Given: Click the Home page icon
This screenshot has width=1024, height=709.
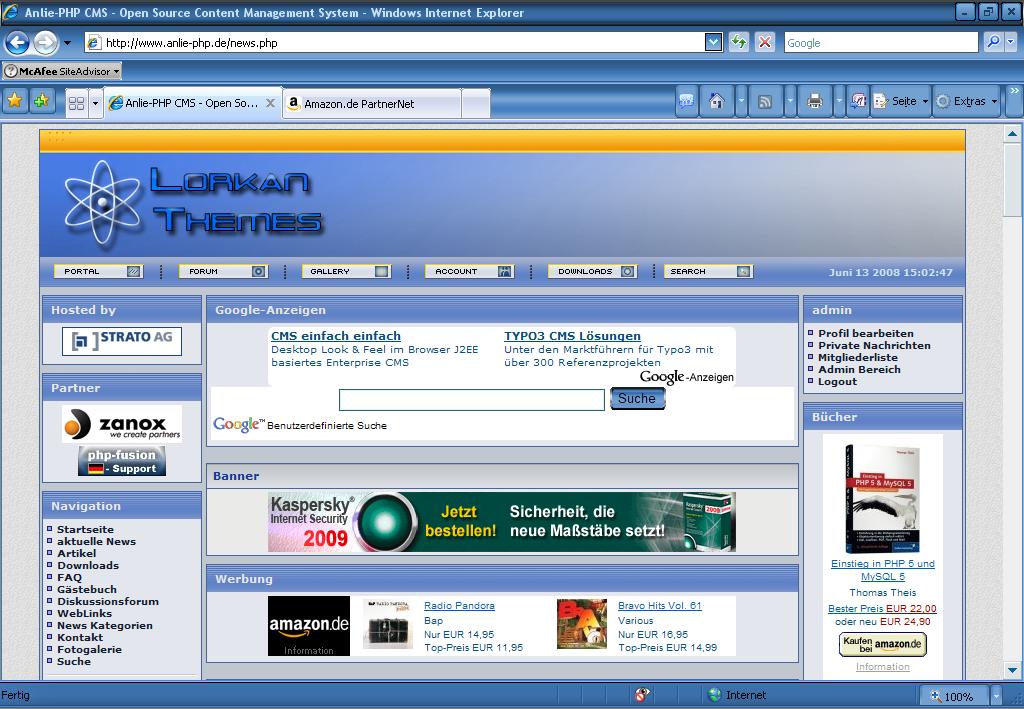Looking at the screenshot, I should click(x=716, y=101).
